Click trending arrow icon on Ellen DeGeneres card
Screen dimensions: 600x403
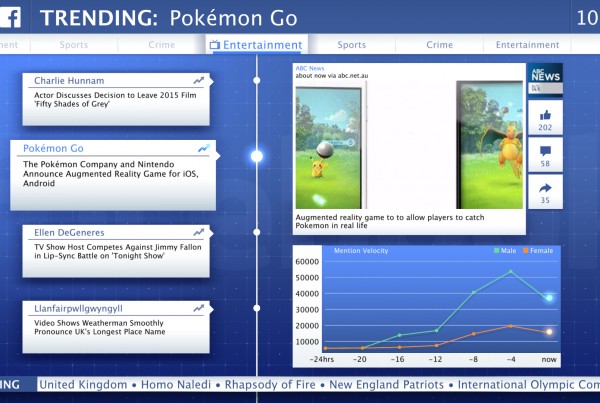199,232
